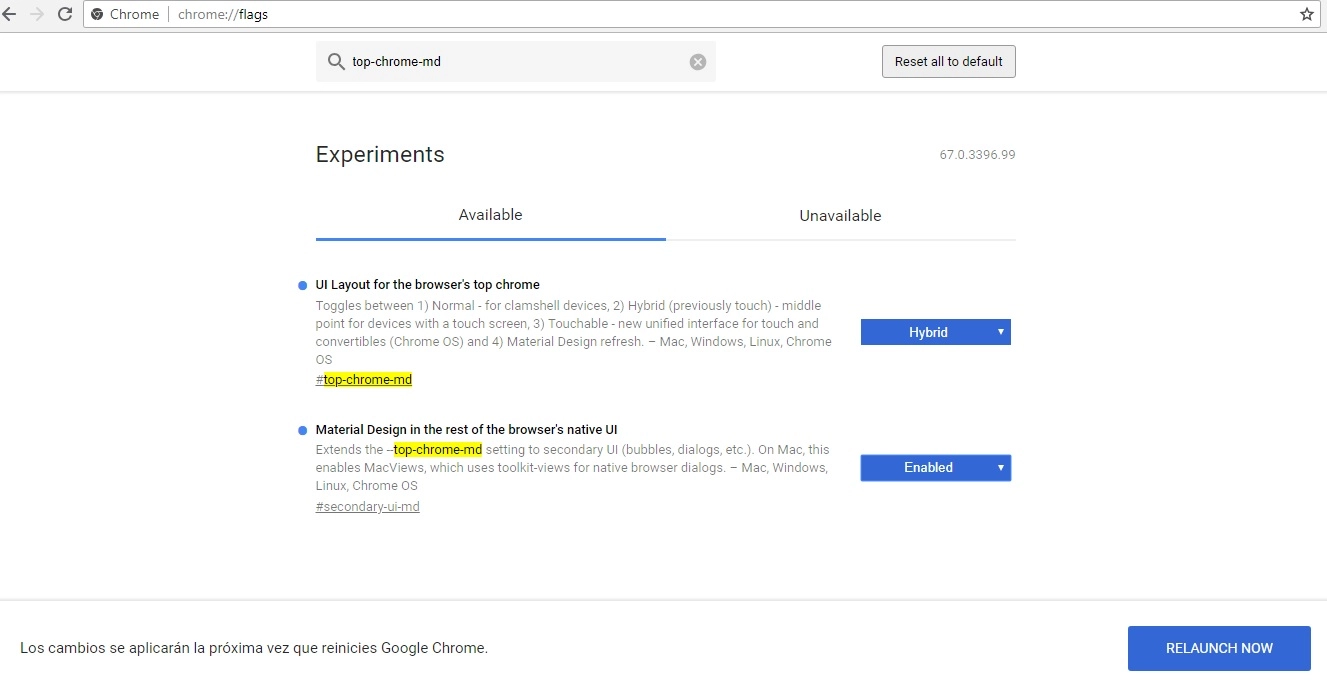
Task: Switch to the Unavailable tab
Action: [x=840, y=215]
